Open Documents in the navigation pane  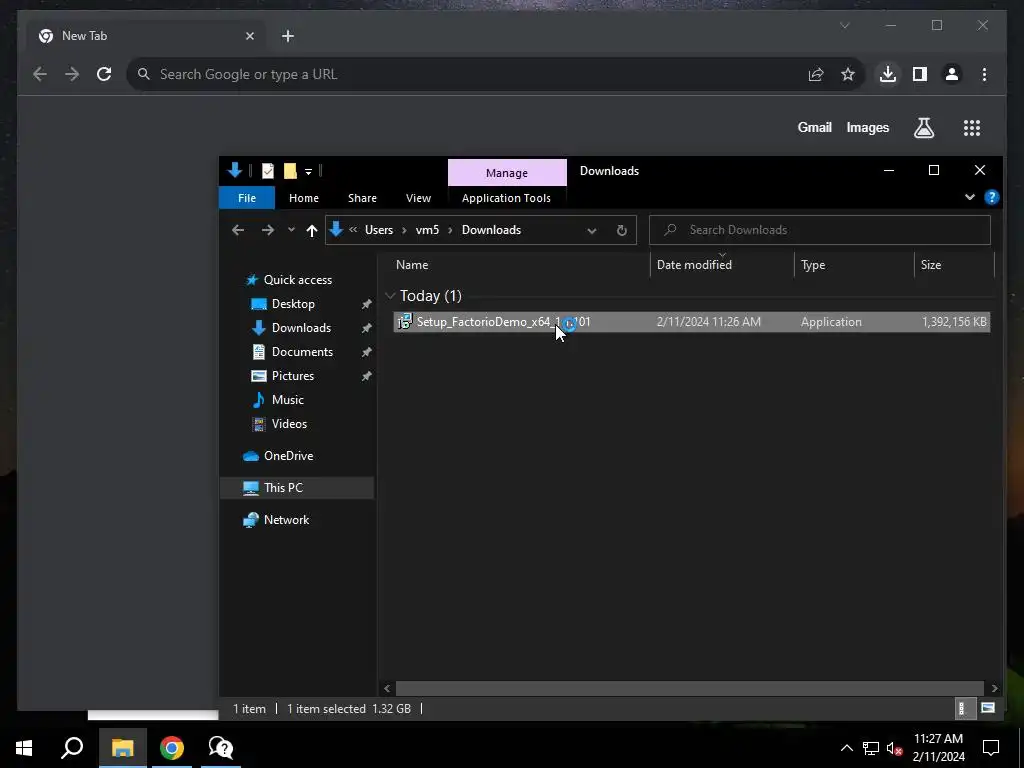(302, 352)
